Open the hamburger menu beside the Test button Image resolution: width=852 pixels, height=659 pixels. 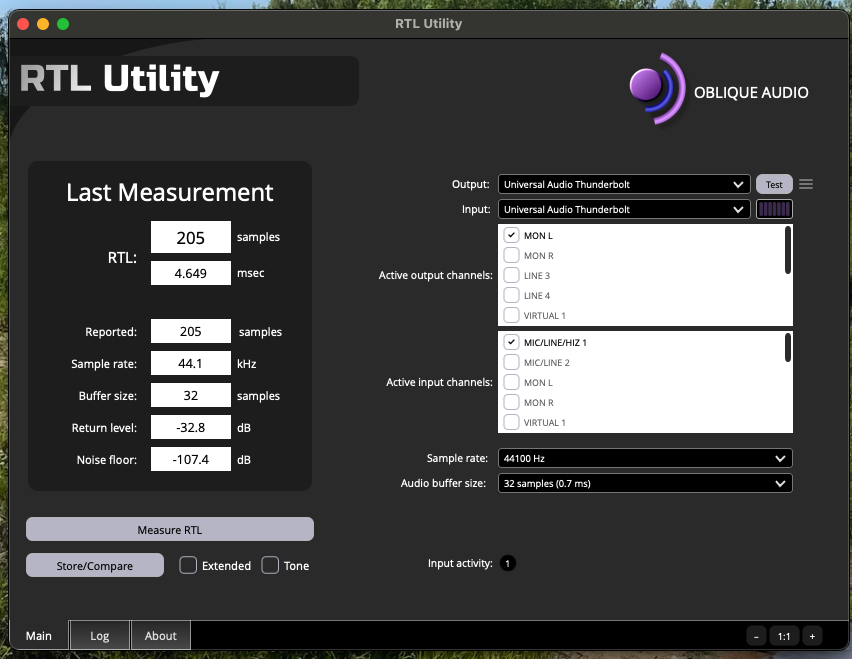[806, 184]
